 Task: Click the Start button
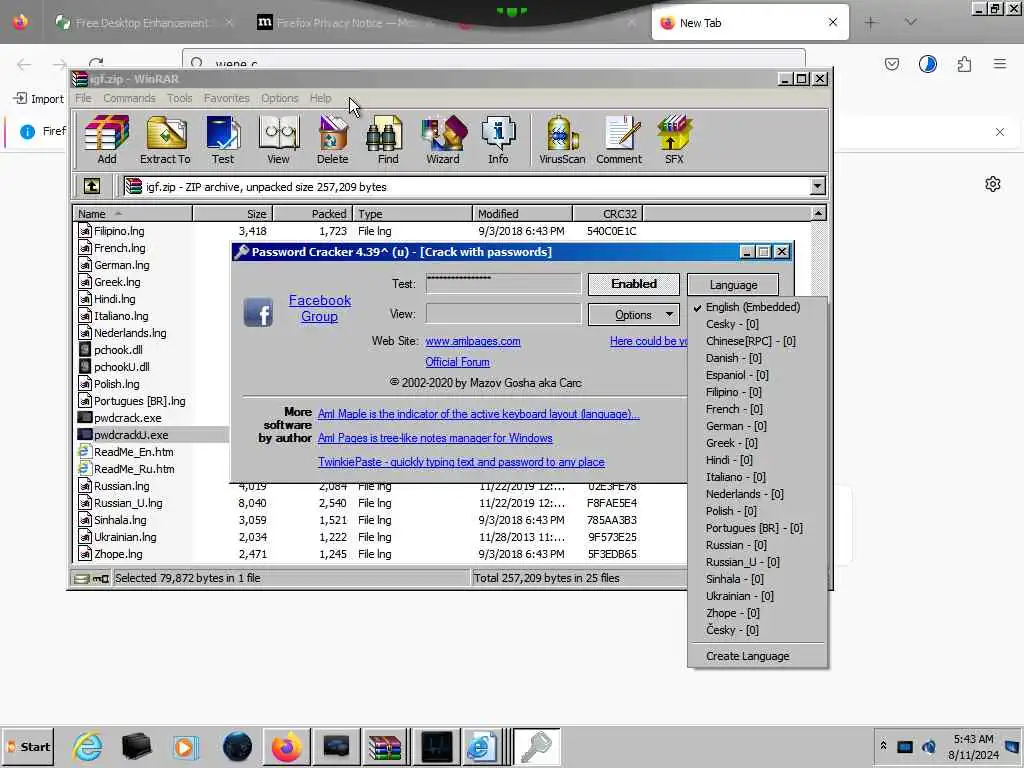click(29, 746)
